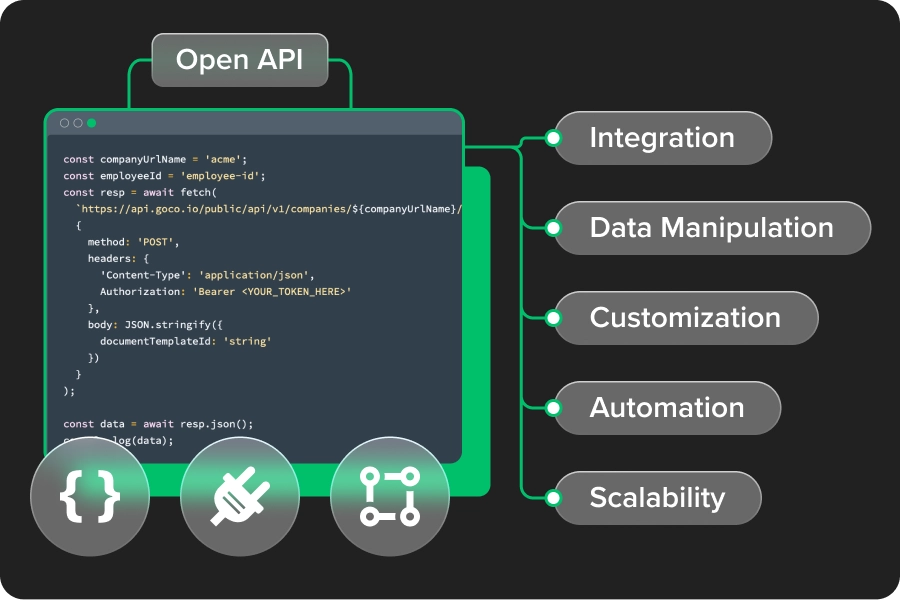Expand the Data Manipulation pill
This screenshot has width=900, height=600.
712,228
